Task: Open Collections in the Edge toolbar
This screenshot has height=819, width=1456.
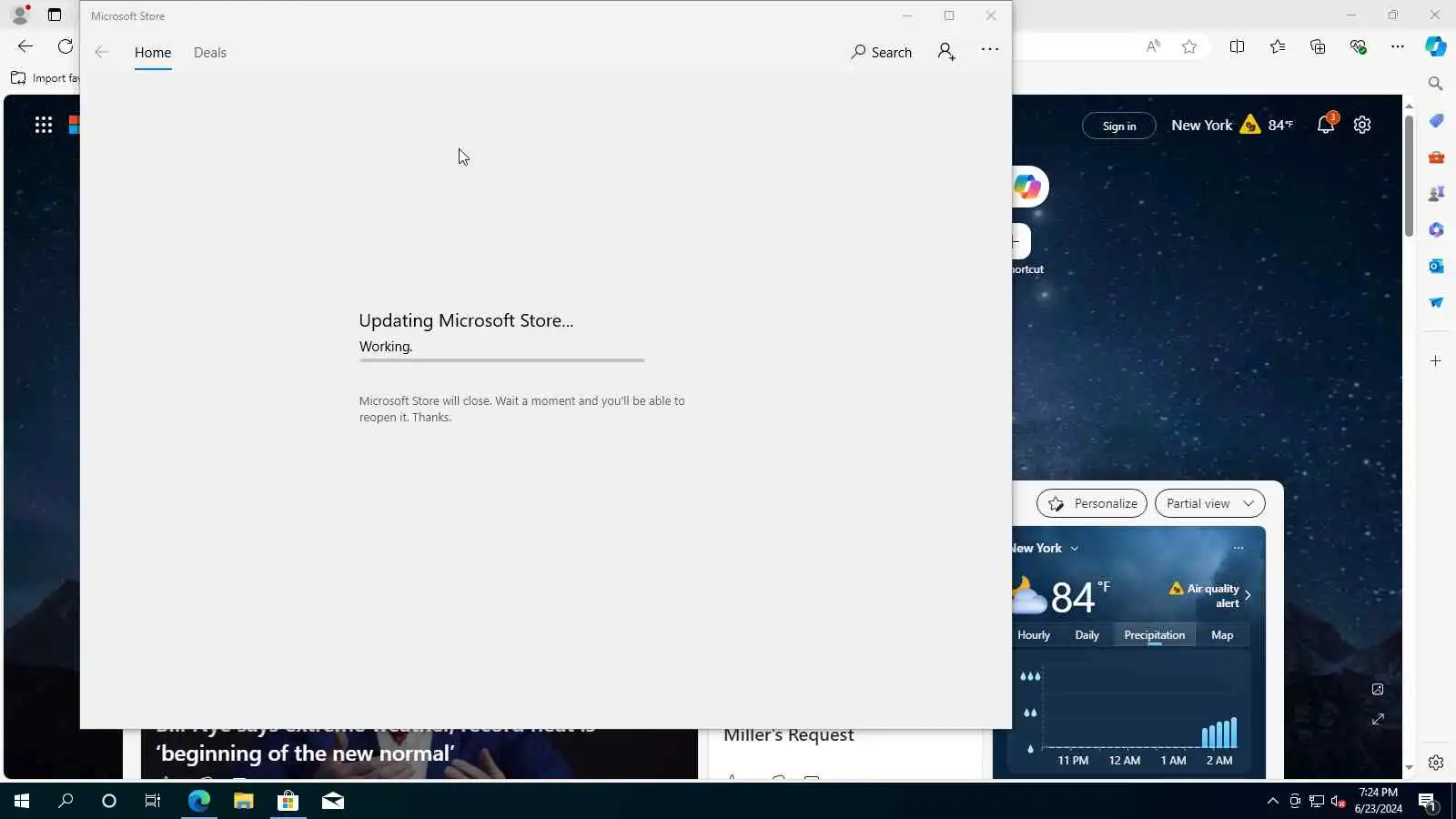Action: click(1318, 46)
